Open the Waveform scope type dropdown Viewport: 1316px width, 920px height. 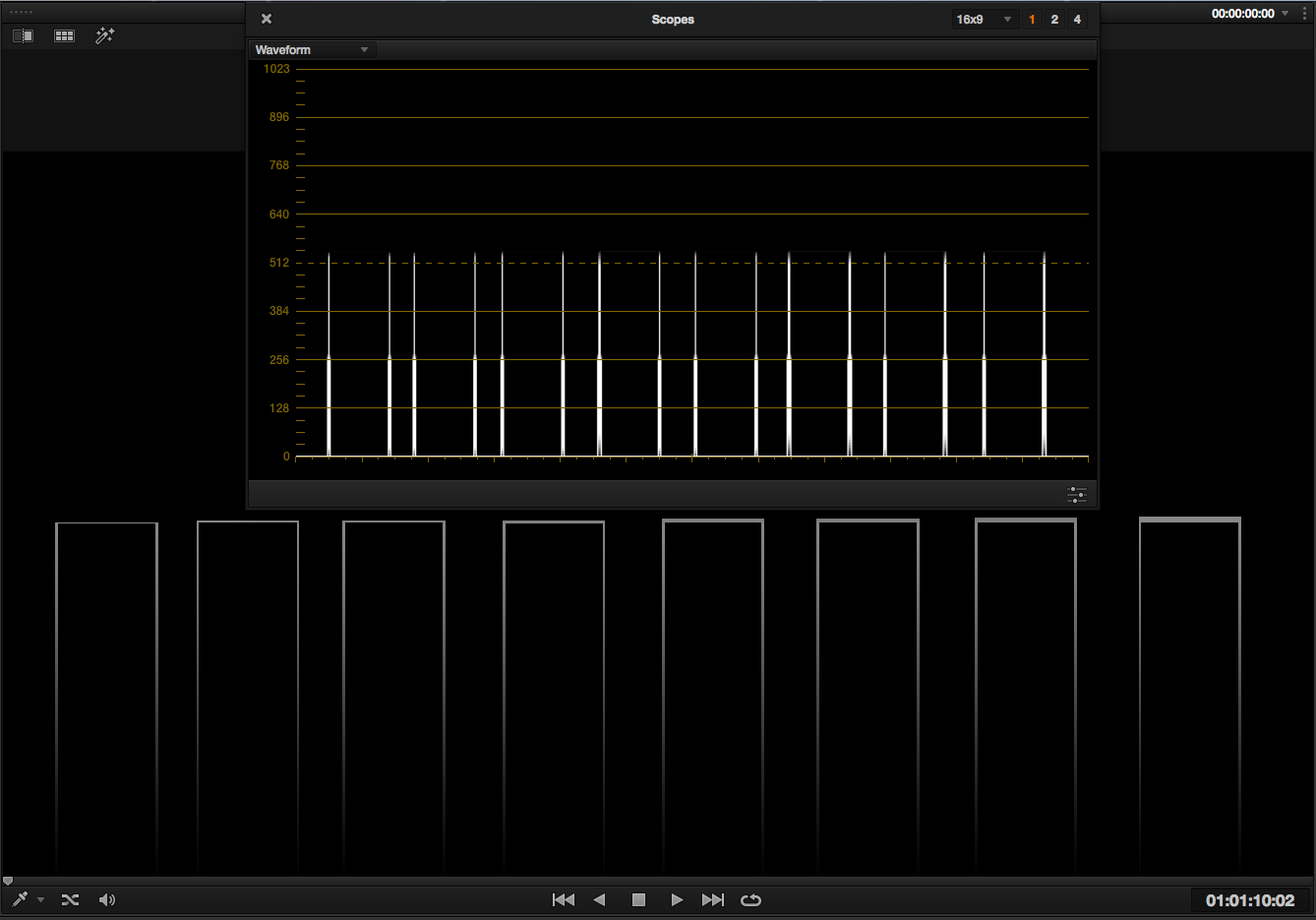[313, 50]
